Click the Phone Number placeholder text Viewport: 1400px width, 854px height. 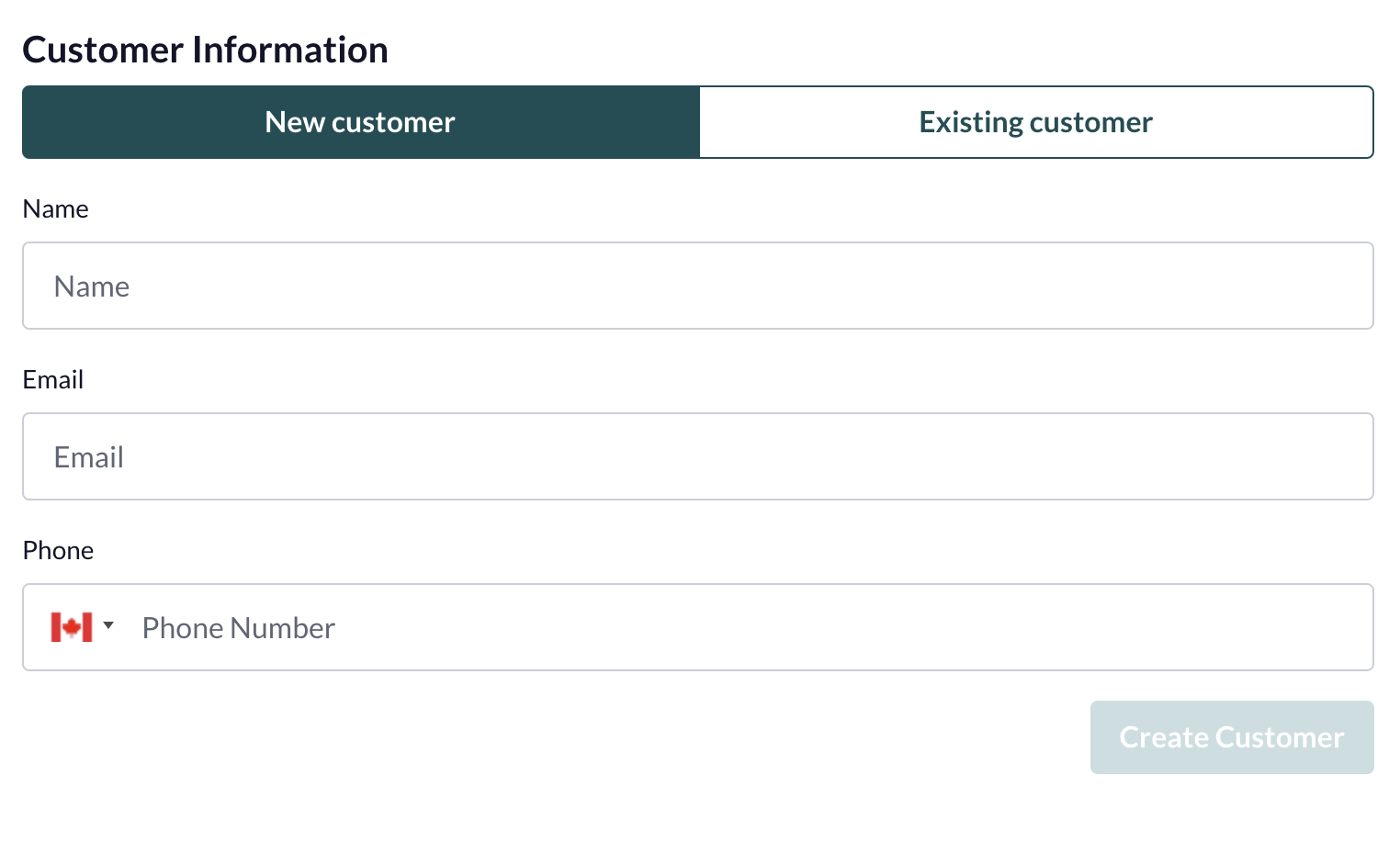tap(239, 628)
